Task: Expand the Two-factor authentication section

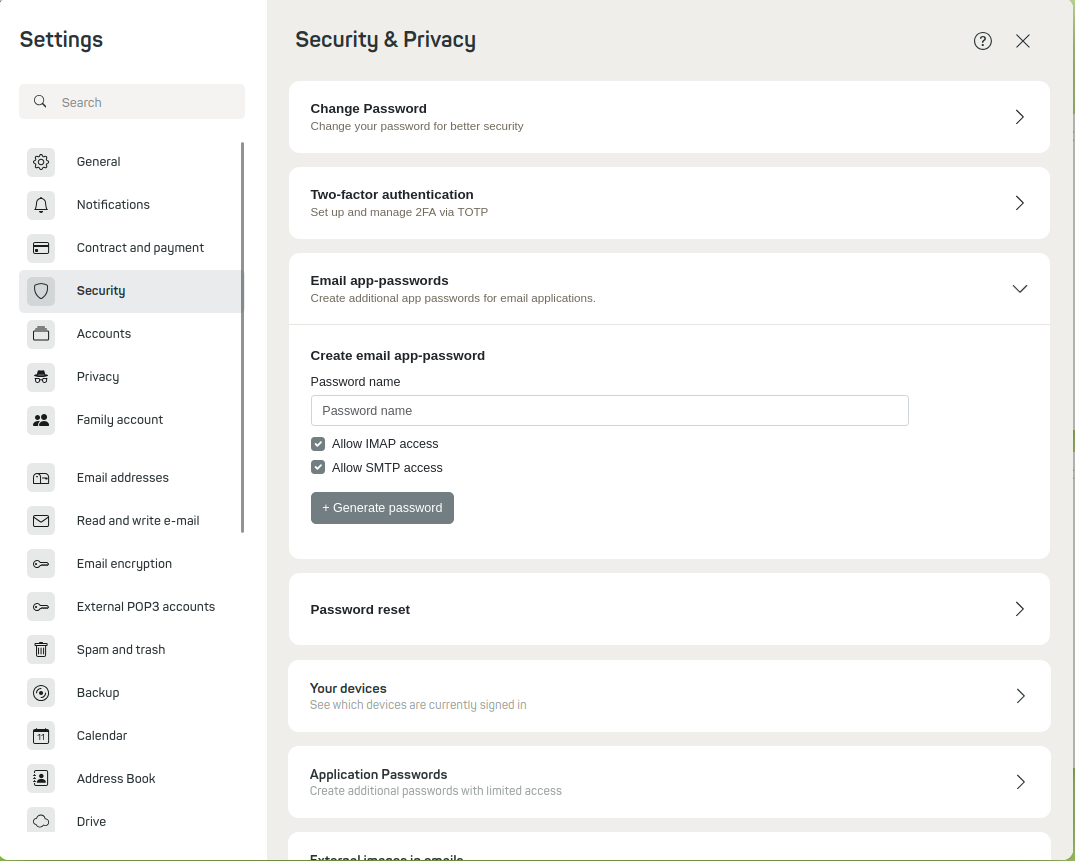Action: tap(1019, 203)
